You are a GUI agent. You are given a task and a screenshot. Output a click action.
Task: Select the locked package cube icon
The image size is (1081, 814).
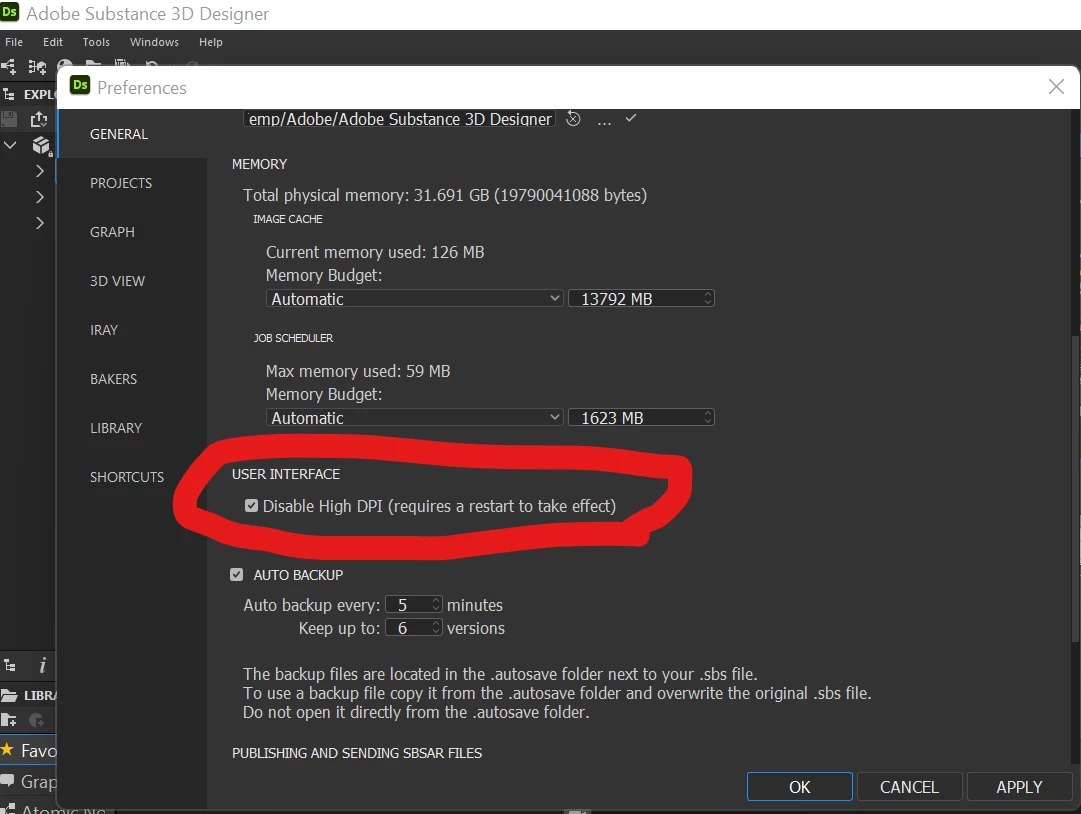coord(42,145)
